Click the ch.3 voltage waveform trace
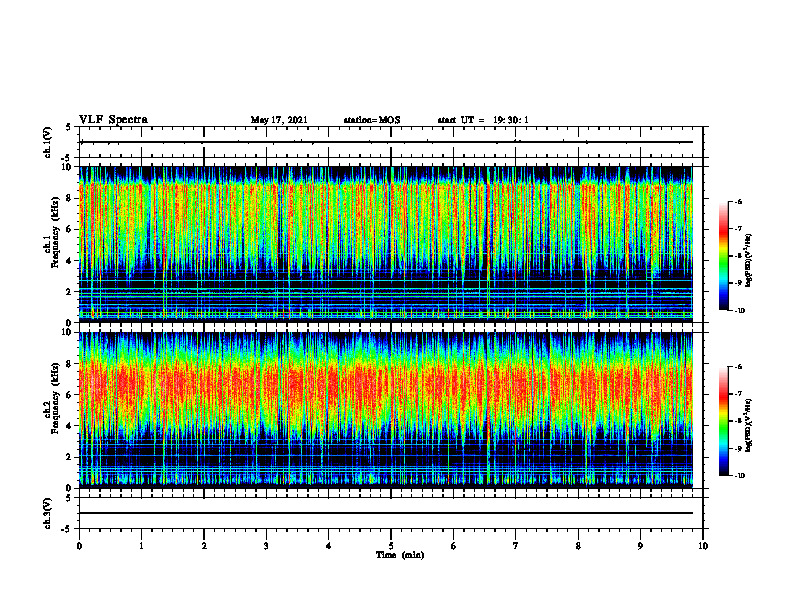The image size is (792, 612). [386, 513]
